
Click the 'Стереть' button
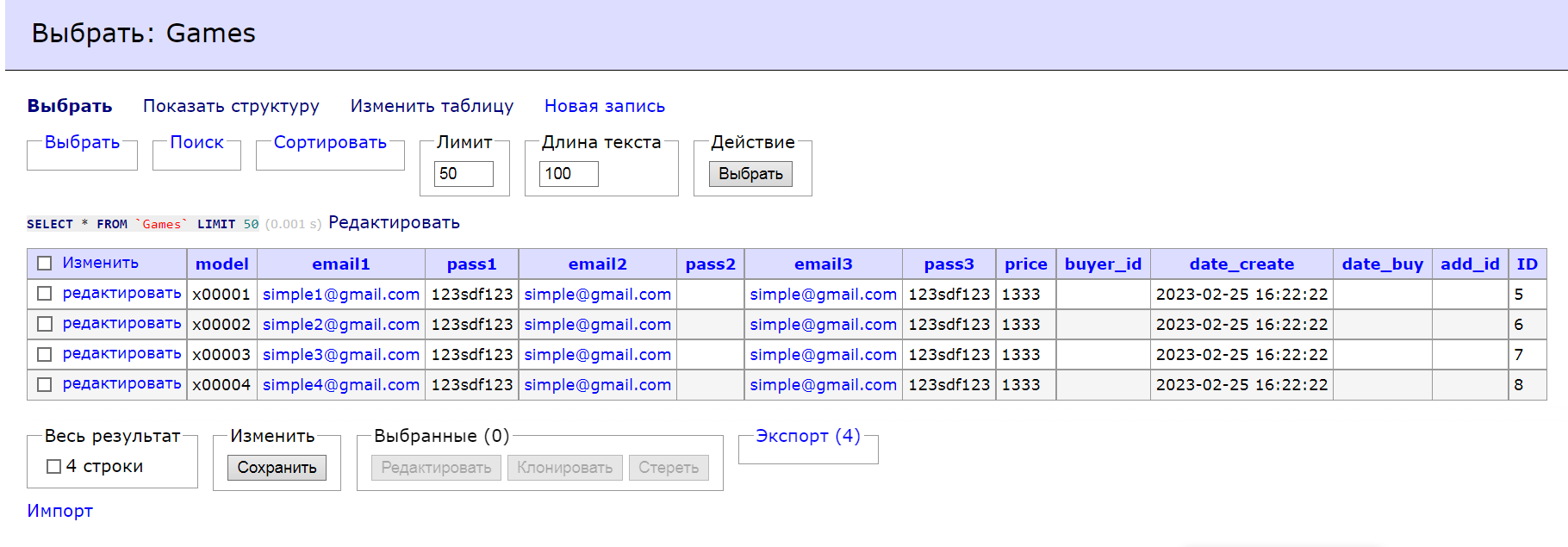pyautogui.click(x=669, y=468)
